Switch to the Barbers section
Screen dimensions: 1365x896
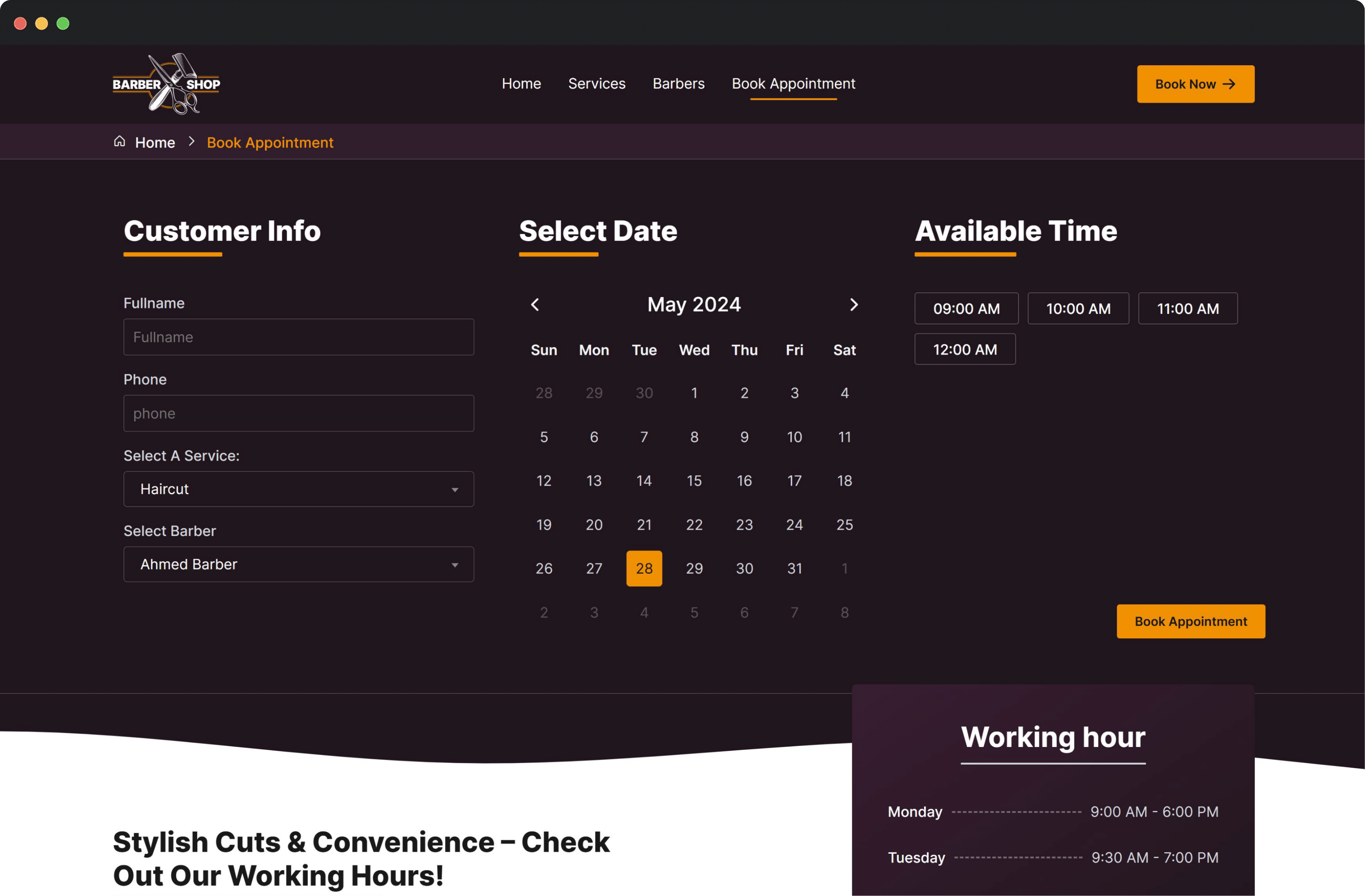tap(679, 84)
